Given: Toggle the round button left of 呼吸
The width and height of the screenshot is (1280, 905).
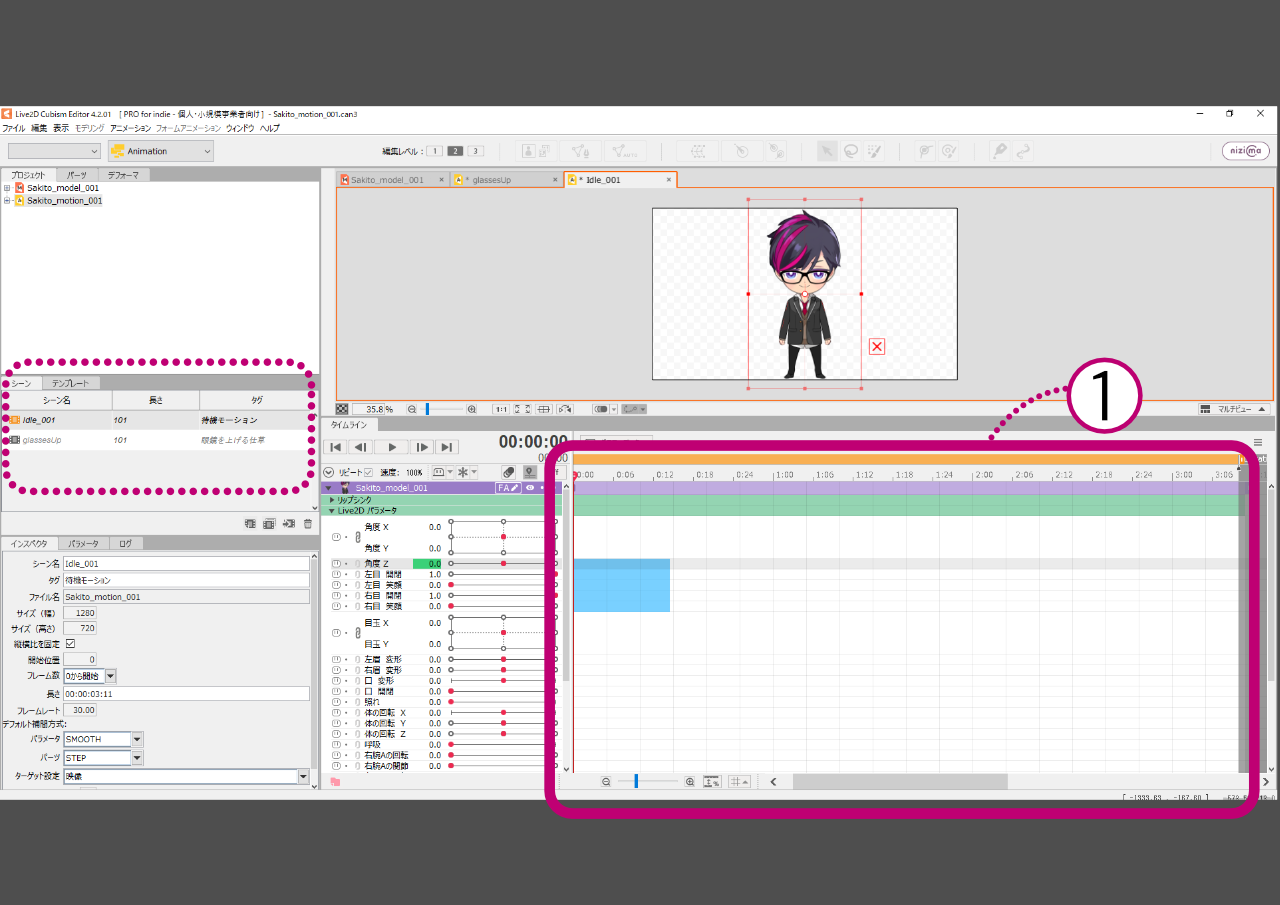Looking at the screenshot, I should pos(336,745).
